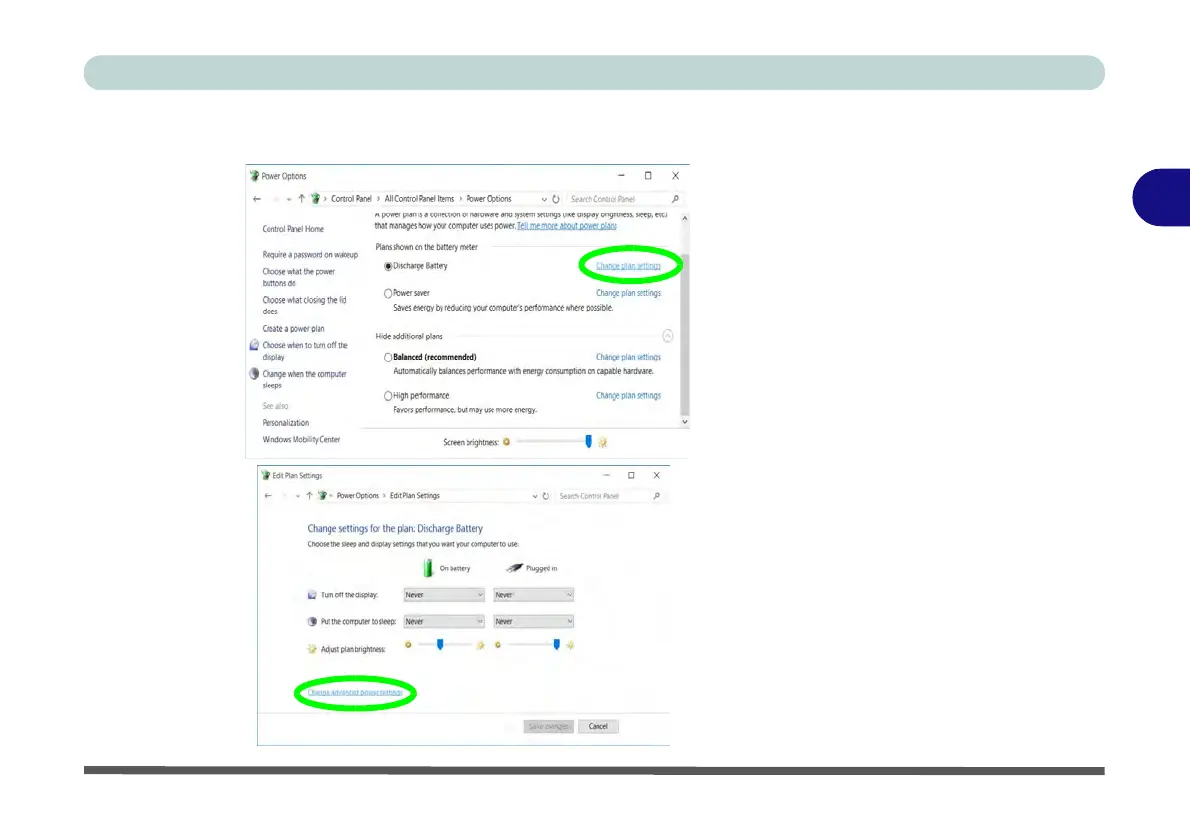Click the Save changes button
This screenshot has height=838, width=1190.
coord(548,726)
